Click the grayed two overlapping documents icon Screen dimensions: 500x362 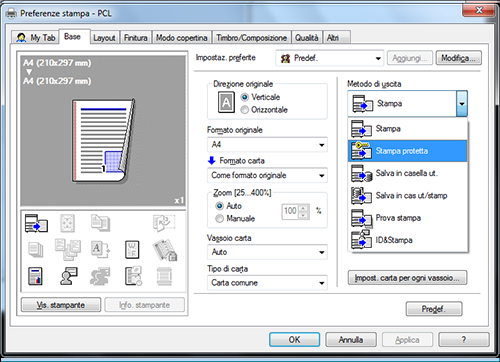pyautogui.click(x=100, y=223)
